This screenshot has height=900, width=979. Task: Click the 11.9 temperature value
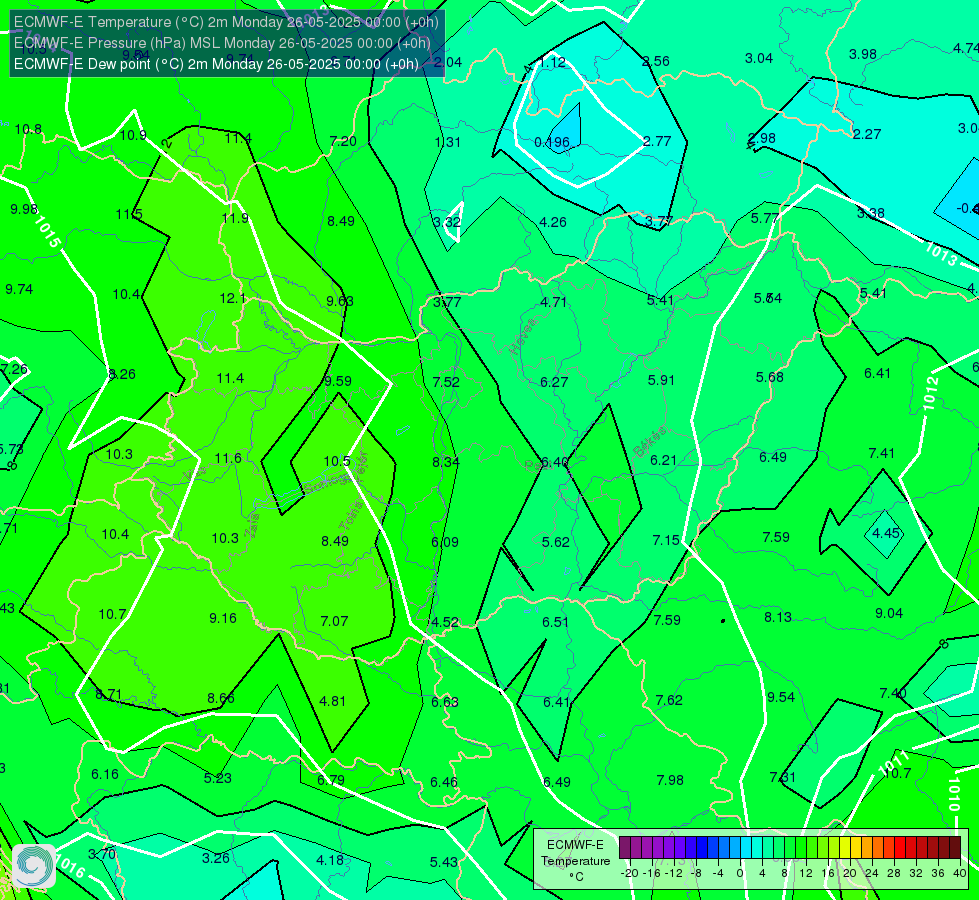(x=235, y=219)
